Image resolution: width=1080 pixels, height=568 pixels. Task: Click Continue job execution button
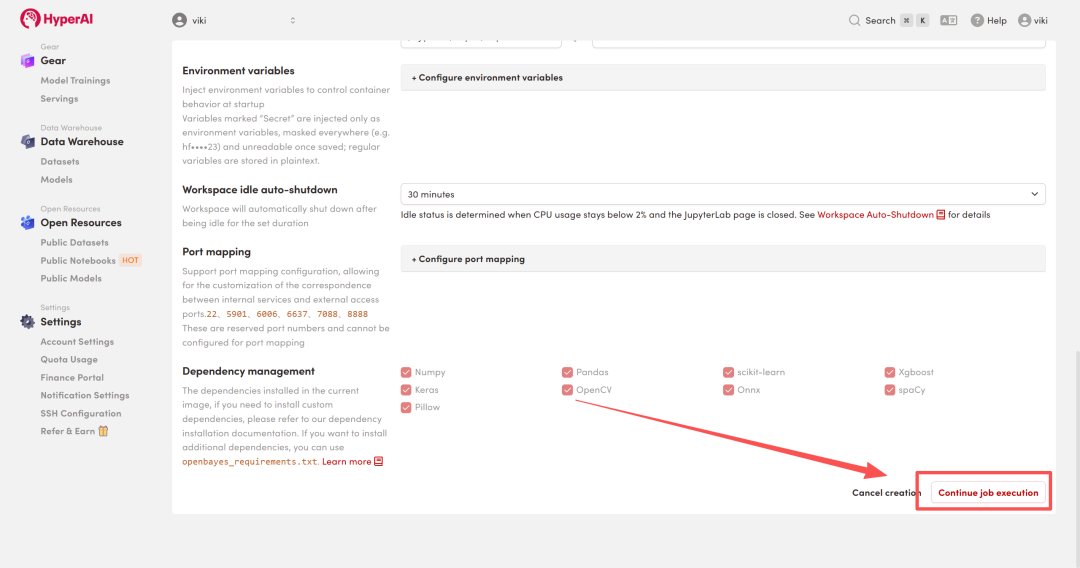(988, 492)
